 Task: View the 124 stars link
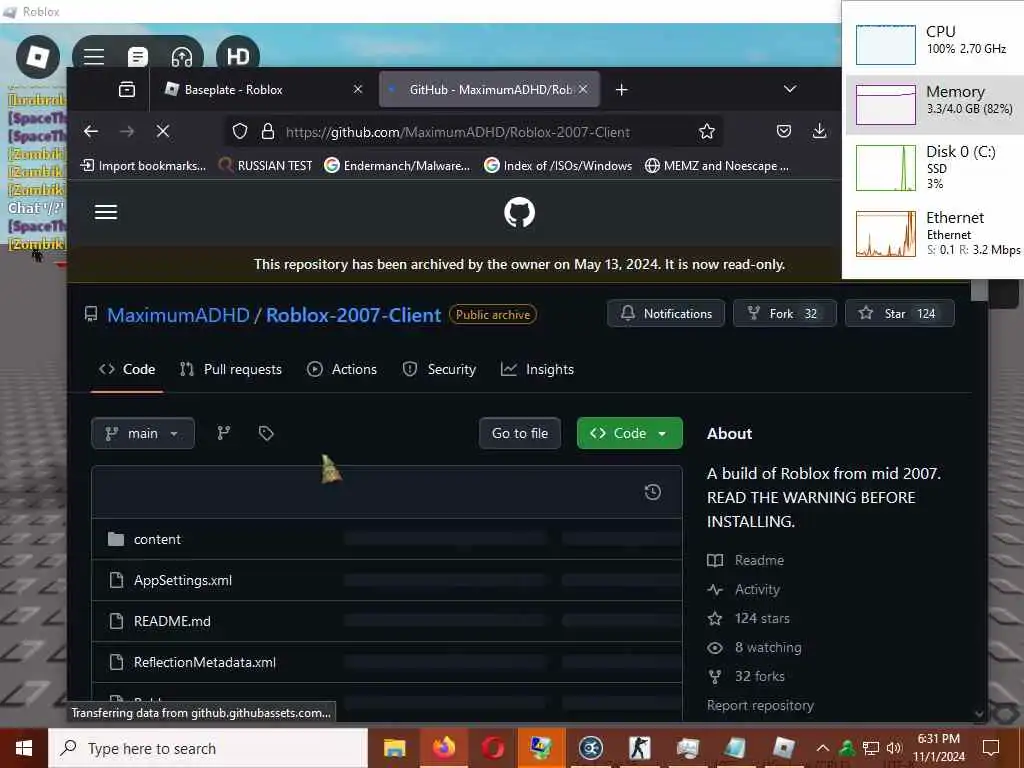[748, 618]
